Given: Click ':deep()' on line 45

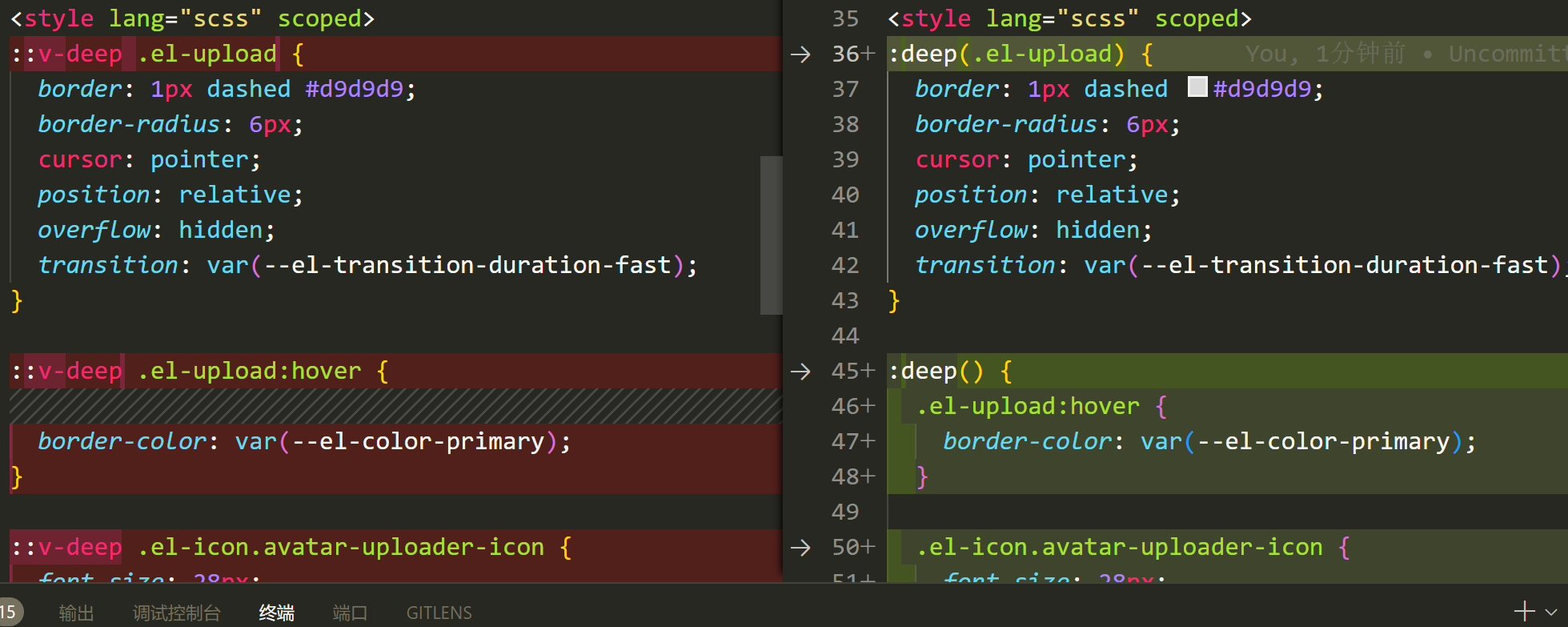Looking at the screenshot, I should 936,372.
